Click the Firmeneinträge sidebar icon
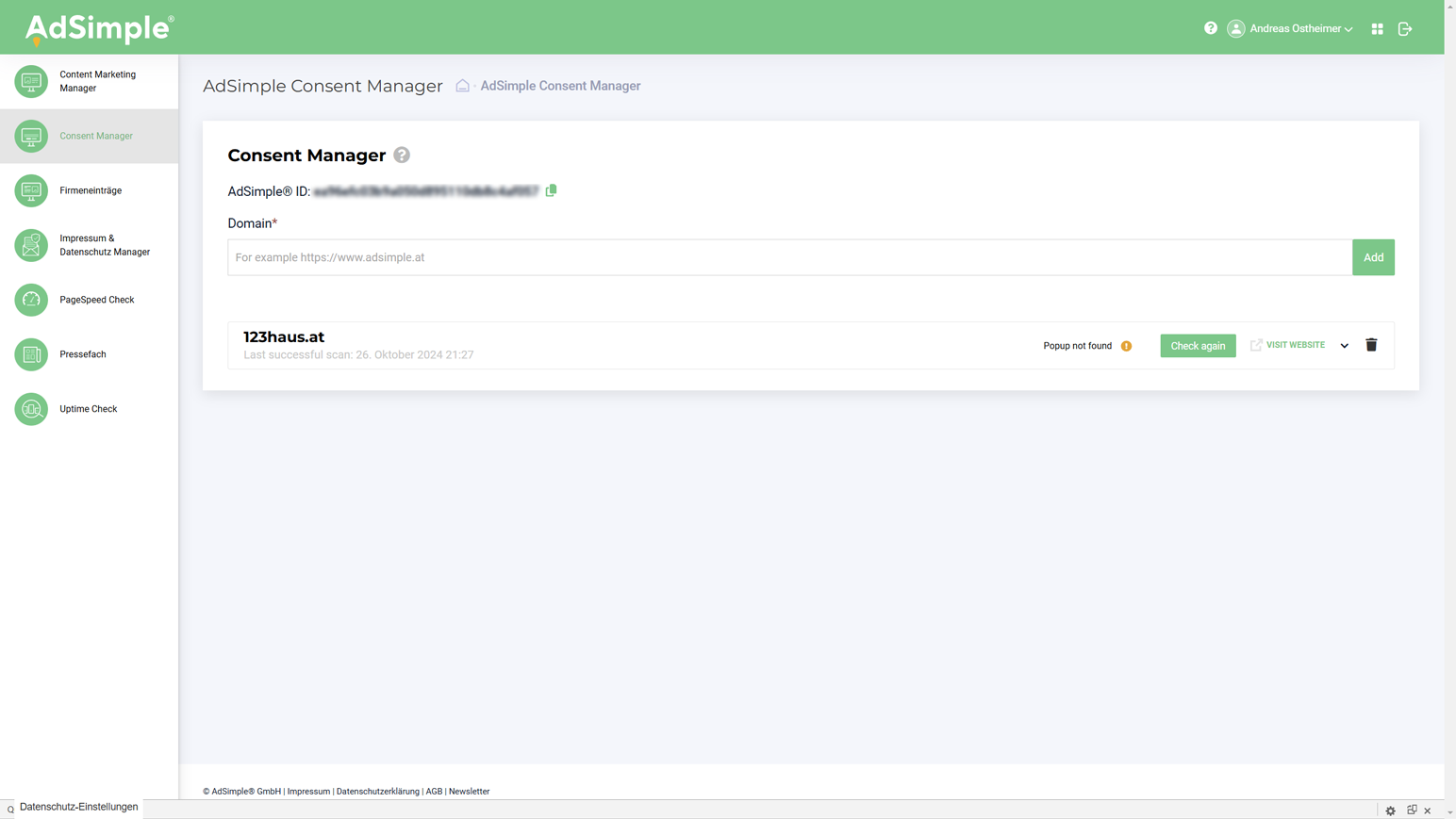Image resolution: width=1456 pixels, height=819 pixels. [x=31, y=190]
